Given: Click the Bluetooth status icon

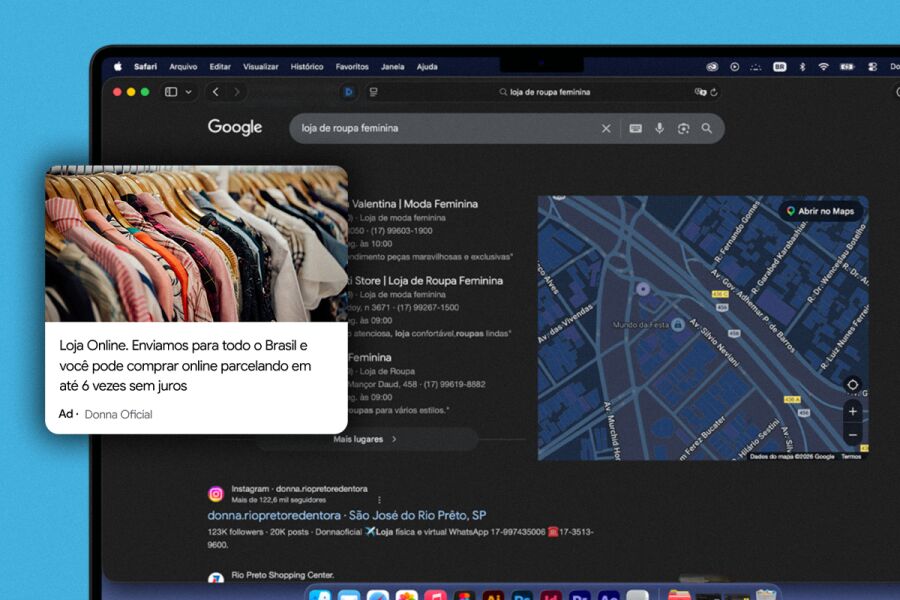Looking at the screenshot, I should 802,67.
